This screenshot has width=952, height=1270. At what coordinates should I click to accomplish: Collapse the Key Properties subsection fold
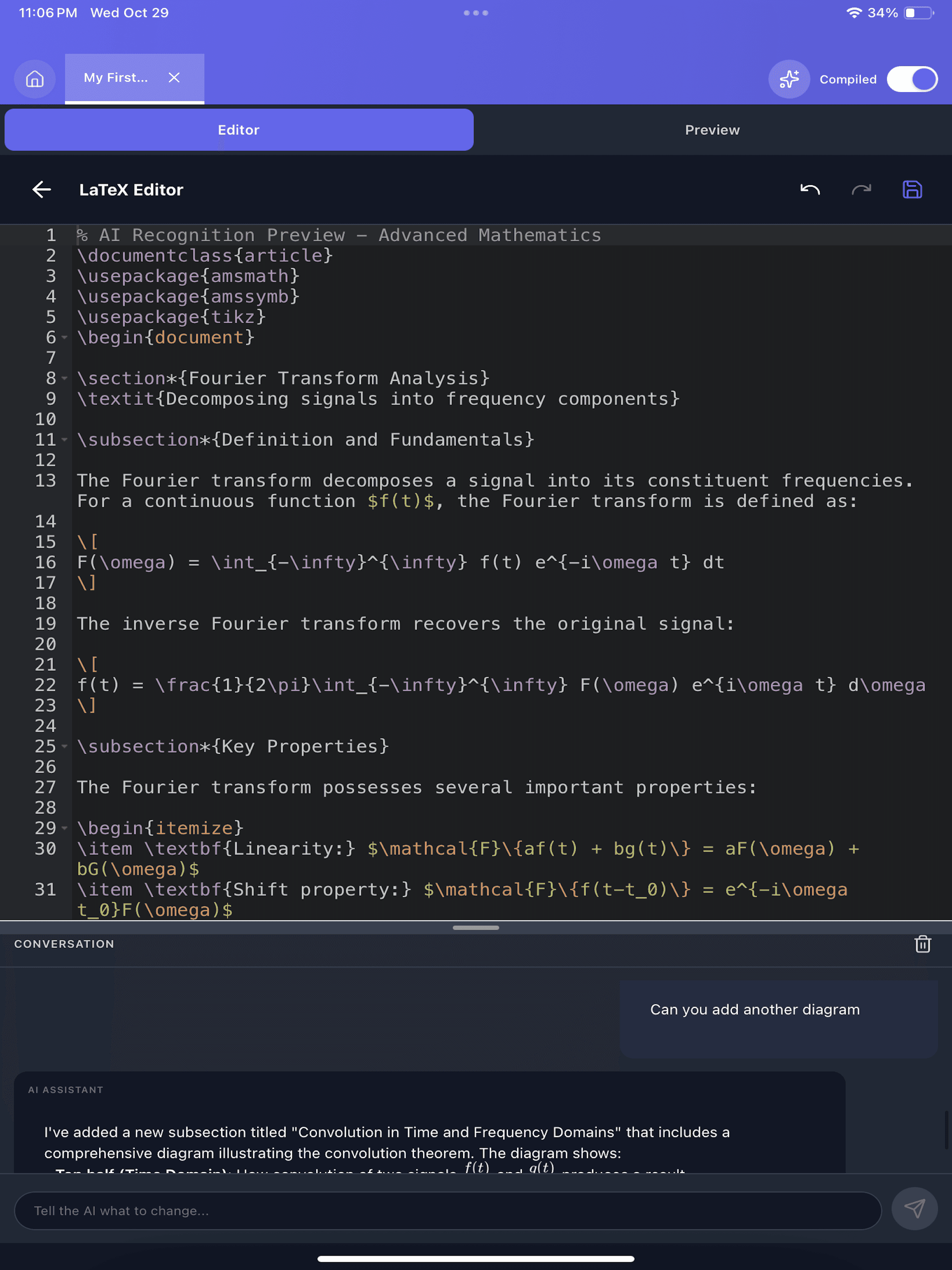click(x=64, y=747)
